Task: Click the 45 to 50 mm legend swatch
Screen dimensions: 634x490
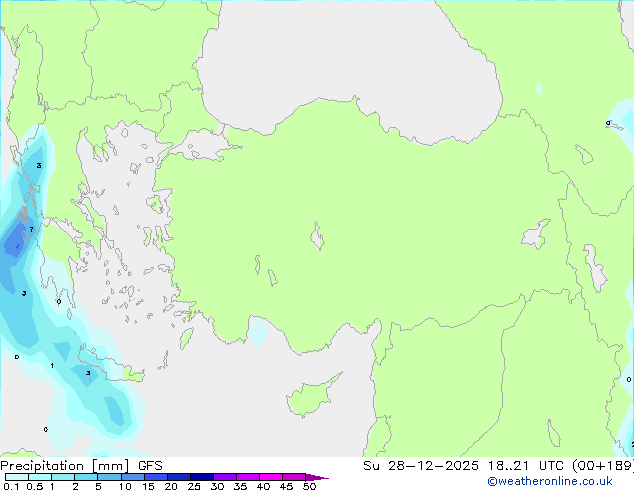Action: point(294,477)
